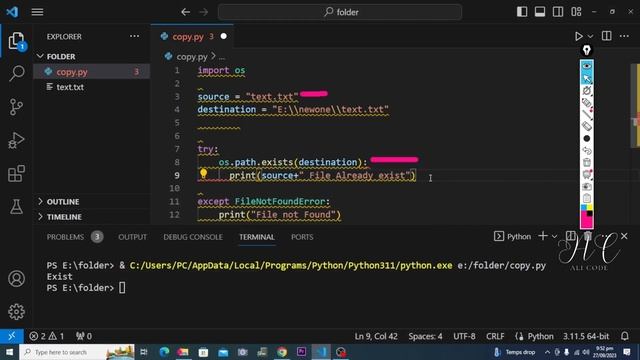Open the brush size dot in drawing toolbar

(587, 138)
